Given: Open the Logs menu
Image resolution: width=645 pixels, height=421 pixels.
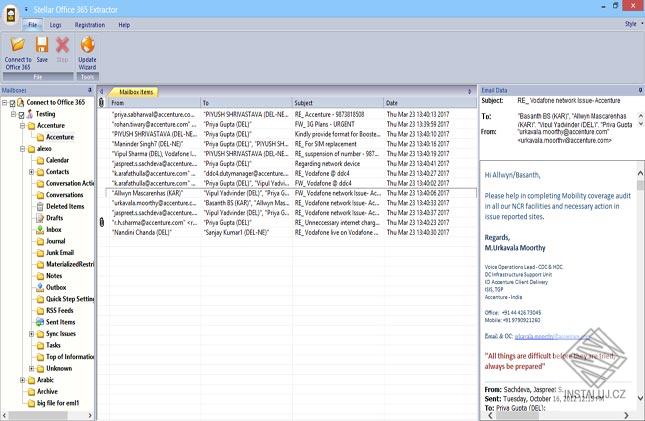Looking at the screenshot, I should pos(56,25).
